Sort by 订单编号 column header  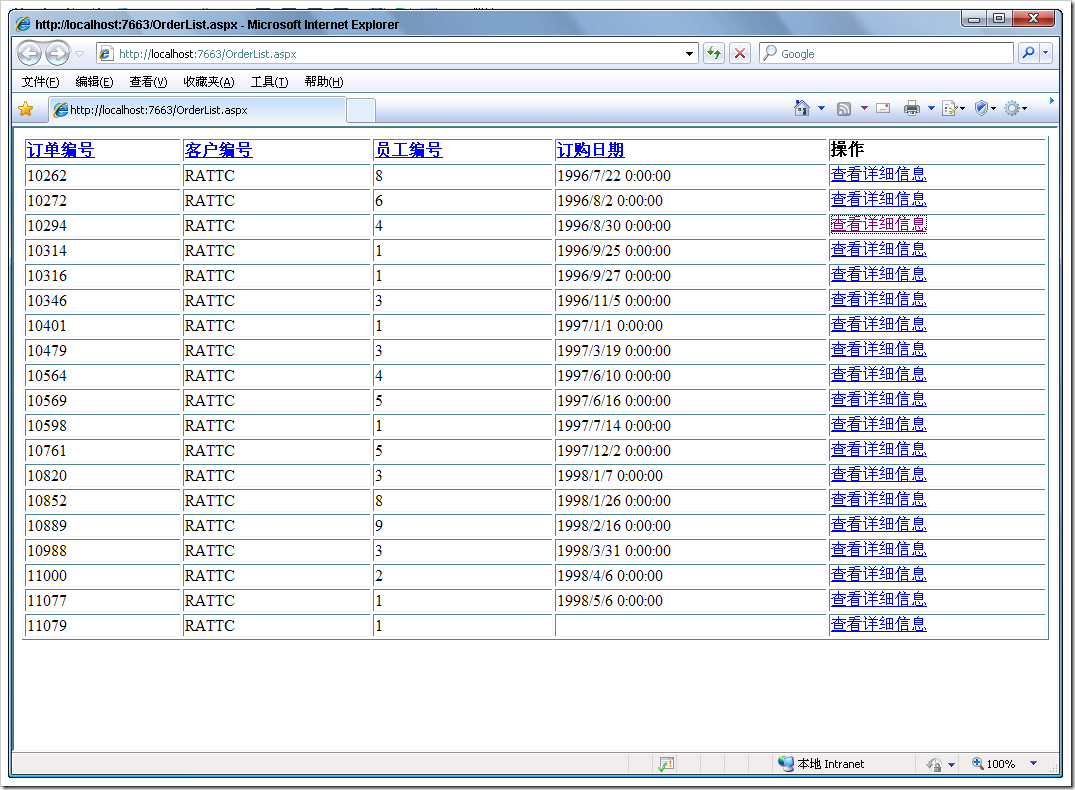pos(61,150)
